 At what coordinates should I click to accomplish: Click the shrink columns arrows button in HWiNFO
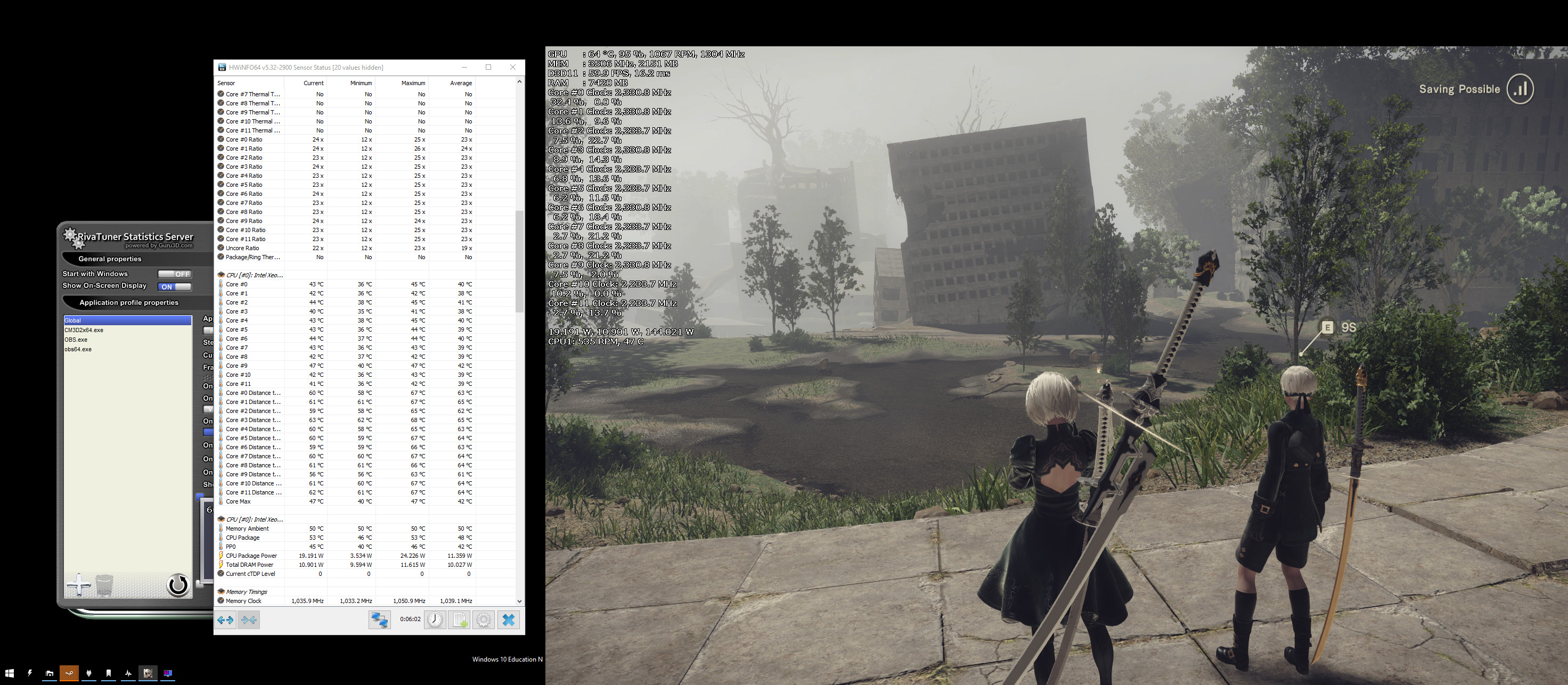pos(249,620)
